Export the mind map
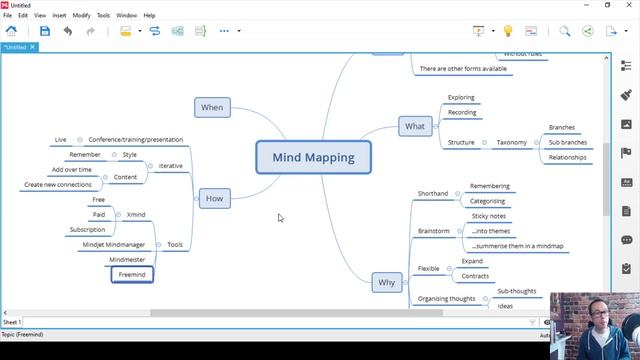Screen dimensions: 640x360 click(611, 31)
